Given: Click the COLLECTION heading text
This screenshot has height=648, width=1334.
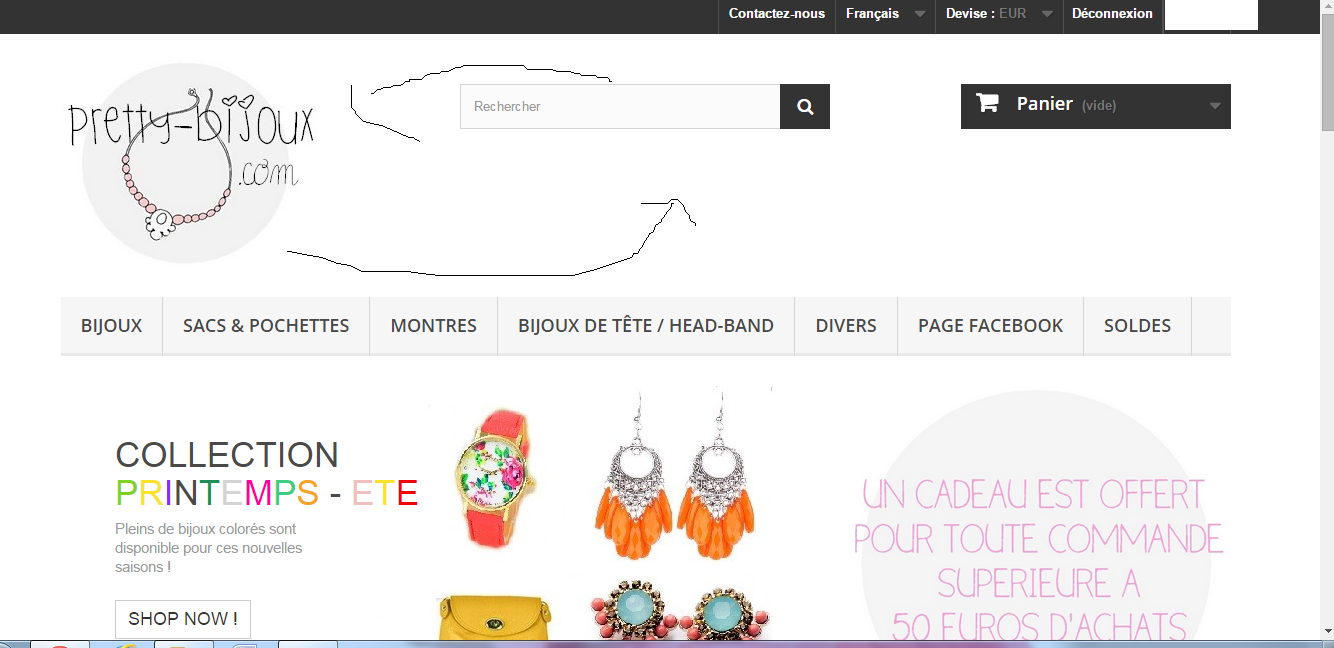Looking at the screenshot, I should pos(227,455).
